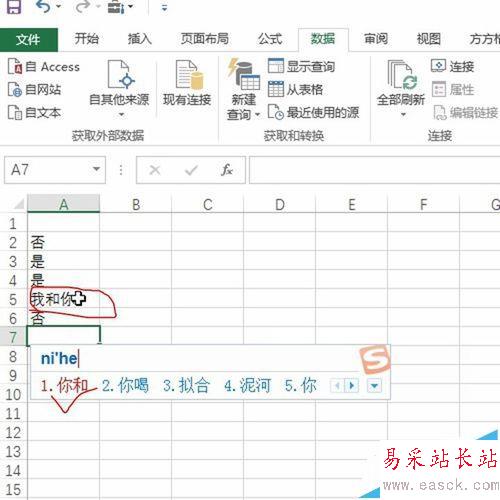Go to next IME candidate page
Viewport: 500px width, 500px height.
coord(351,386)
